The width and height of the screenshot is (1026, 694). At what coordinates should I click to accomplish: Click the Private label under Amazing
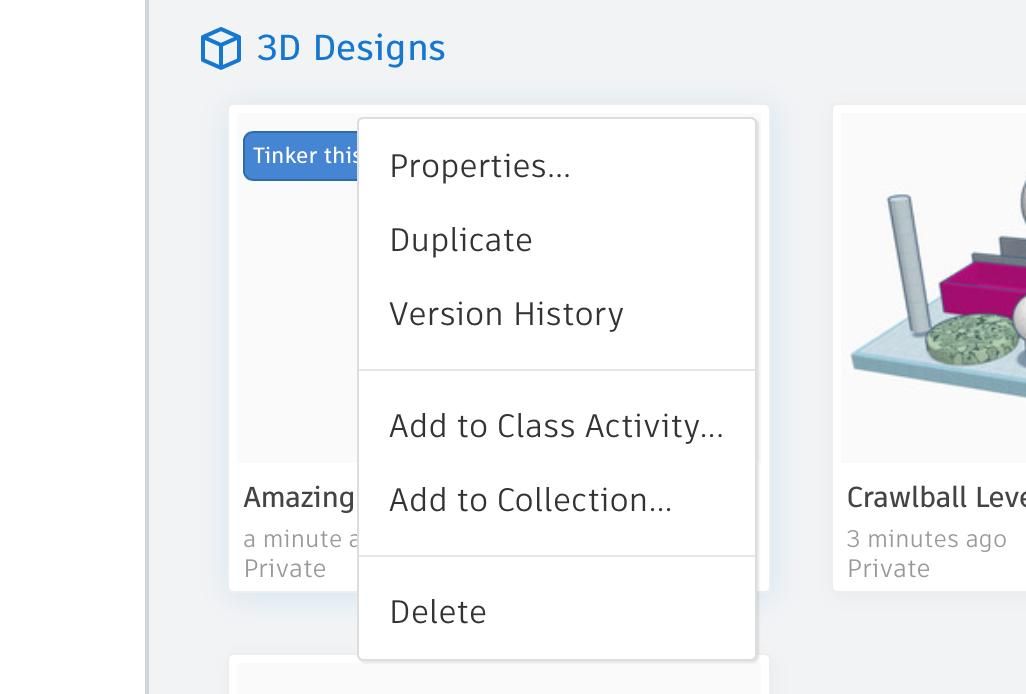pyautogui.click(x=285, y=568)
